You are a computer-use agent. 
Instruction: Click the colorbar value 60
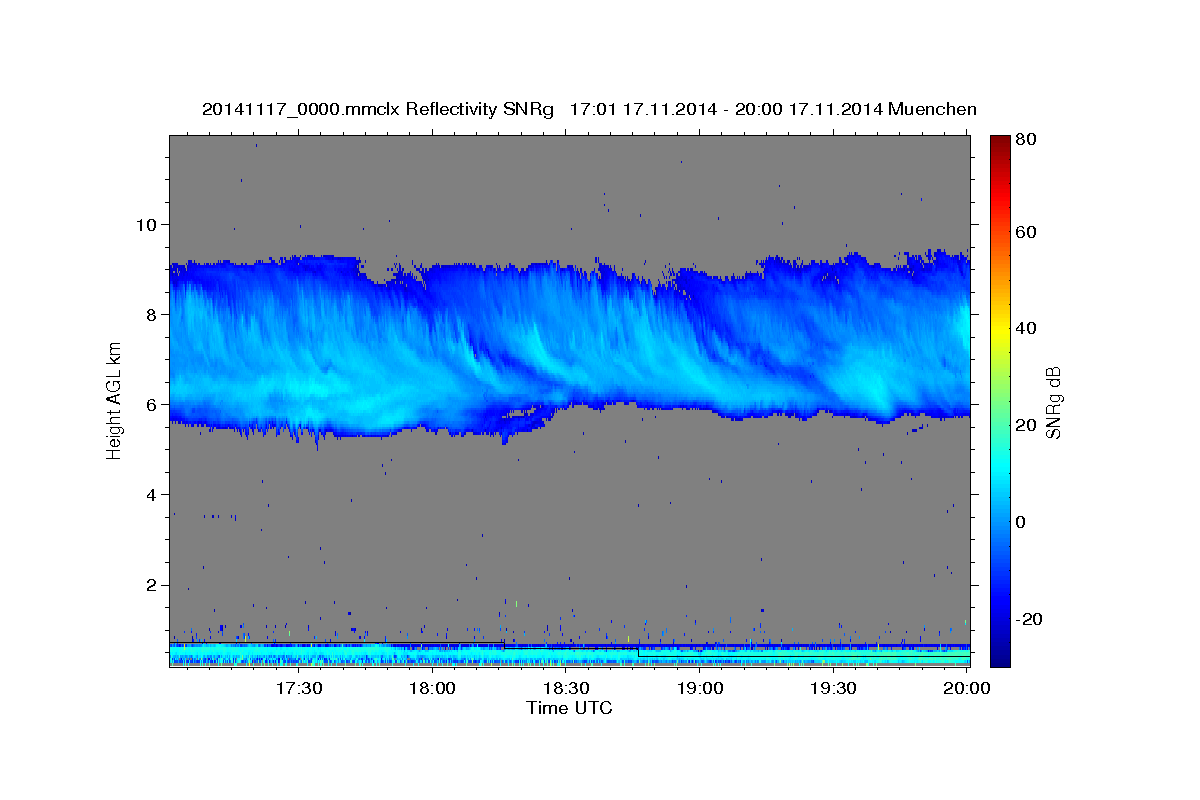(x=1025, y=232)
